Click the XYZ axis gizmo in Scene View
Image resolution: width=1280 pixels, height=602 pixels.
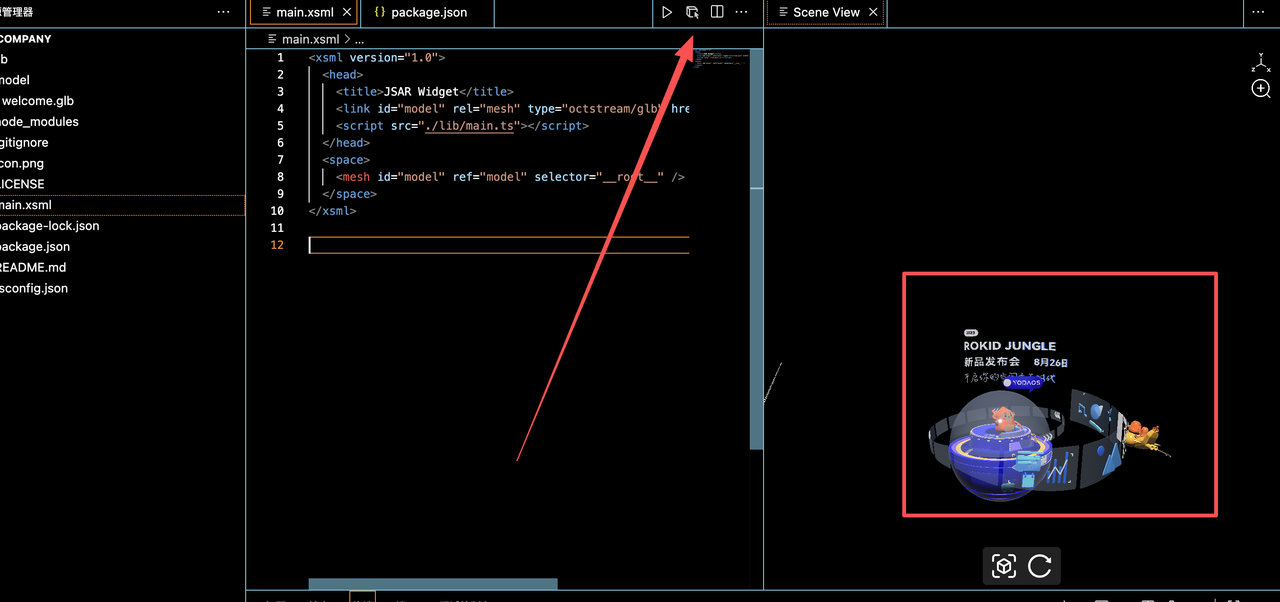[1261, 63]
